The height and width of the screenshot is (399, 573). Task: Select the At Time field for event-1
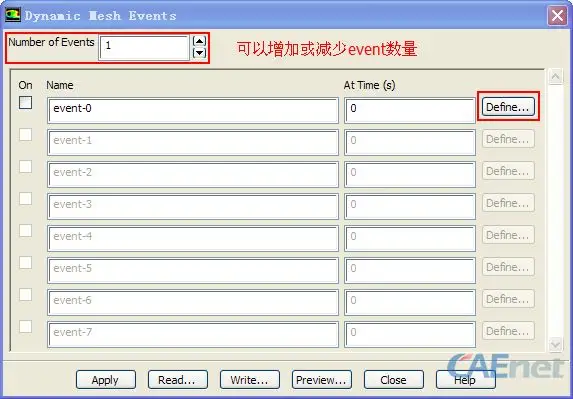[x=410, y=142]
